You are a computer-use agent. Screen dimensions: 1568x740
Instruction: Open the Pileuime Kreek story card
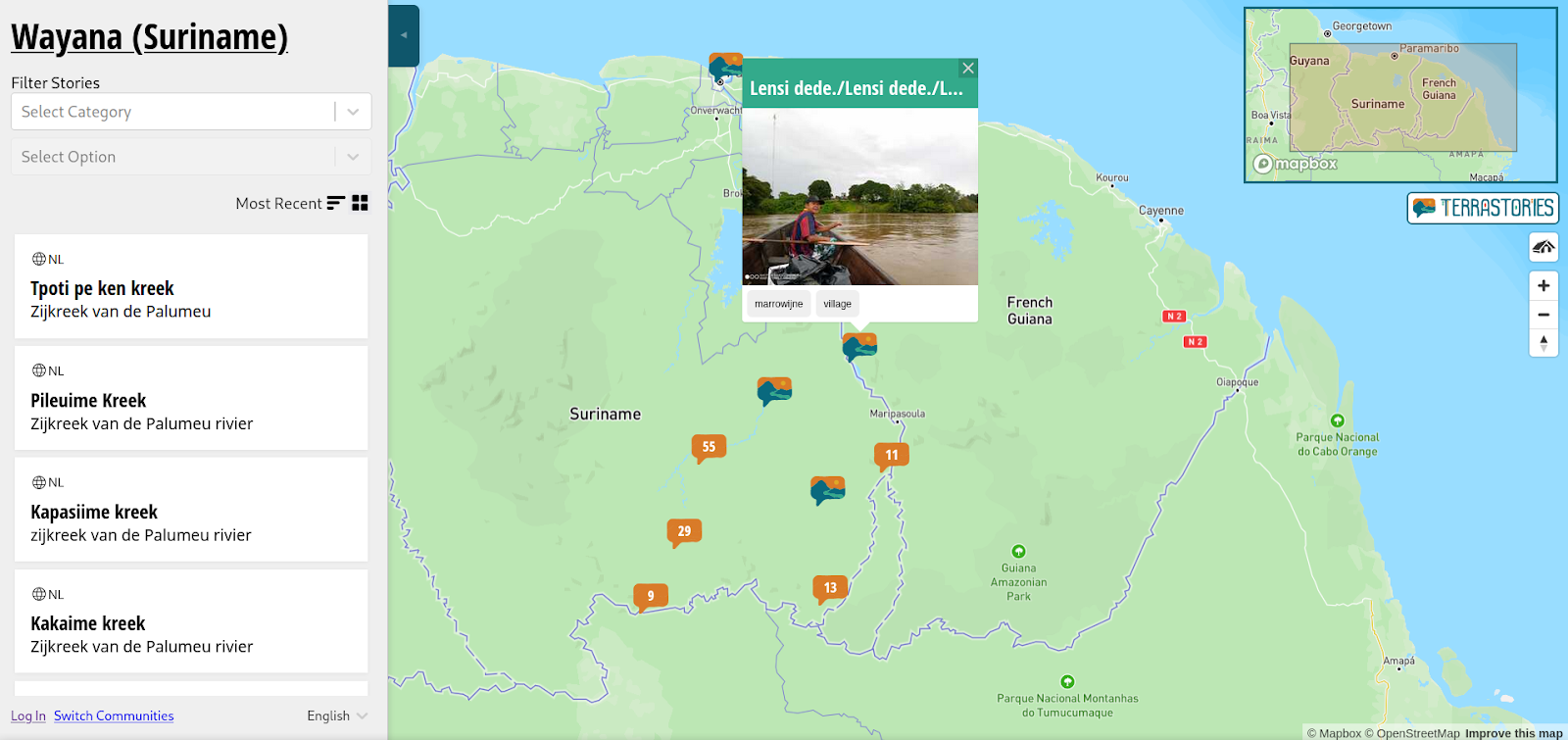coord(191,398)
